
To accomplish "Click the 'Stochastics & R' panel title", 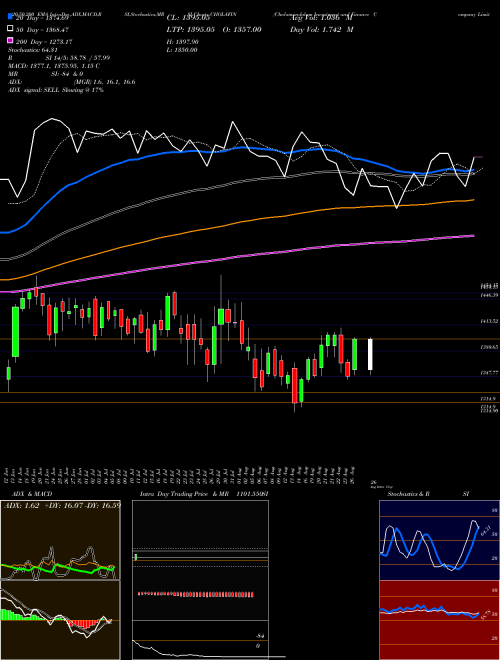I will [409, 494].
